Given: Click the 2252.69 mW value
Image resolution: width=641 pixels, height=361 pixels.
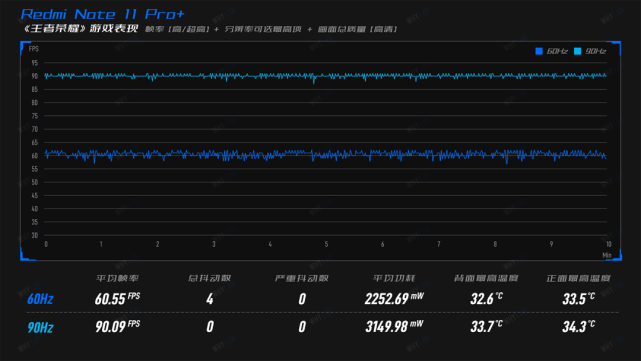Looking at the screenshot, I should (x=394, y=298).
